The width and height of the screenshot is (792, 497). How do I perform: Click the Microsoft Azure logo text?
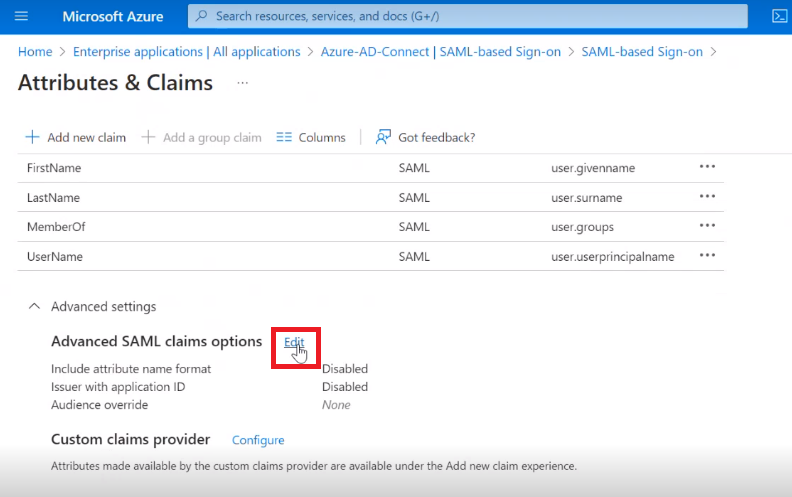pos(113,17)
